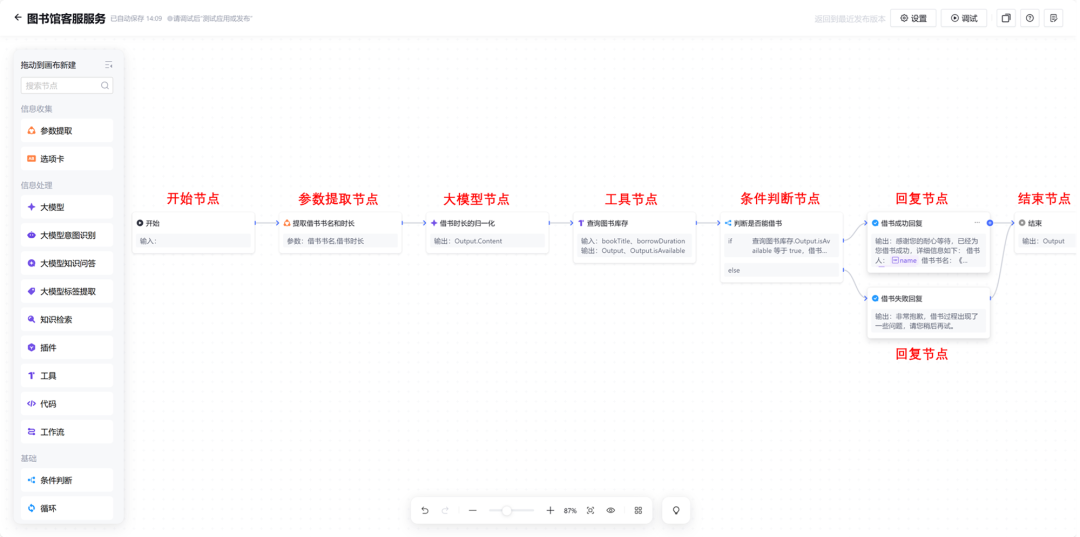1080x537 pixels.
Task: Select the 大模型意图识别 sidebar node
Action: (x=67, y=235)
